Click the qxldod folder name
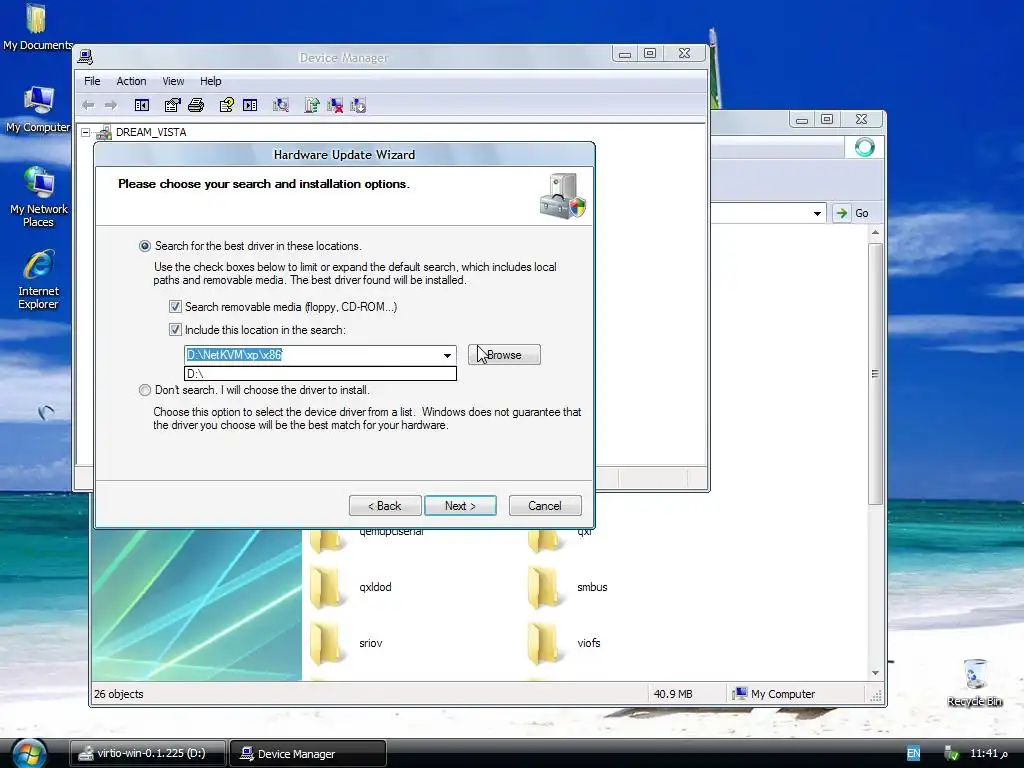The image size is (1024, 768). [x=375, y=587]
